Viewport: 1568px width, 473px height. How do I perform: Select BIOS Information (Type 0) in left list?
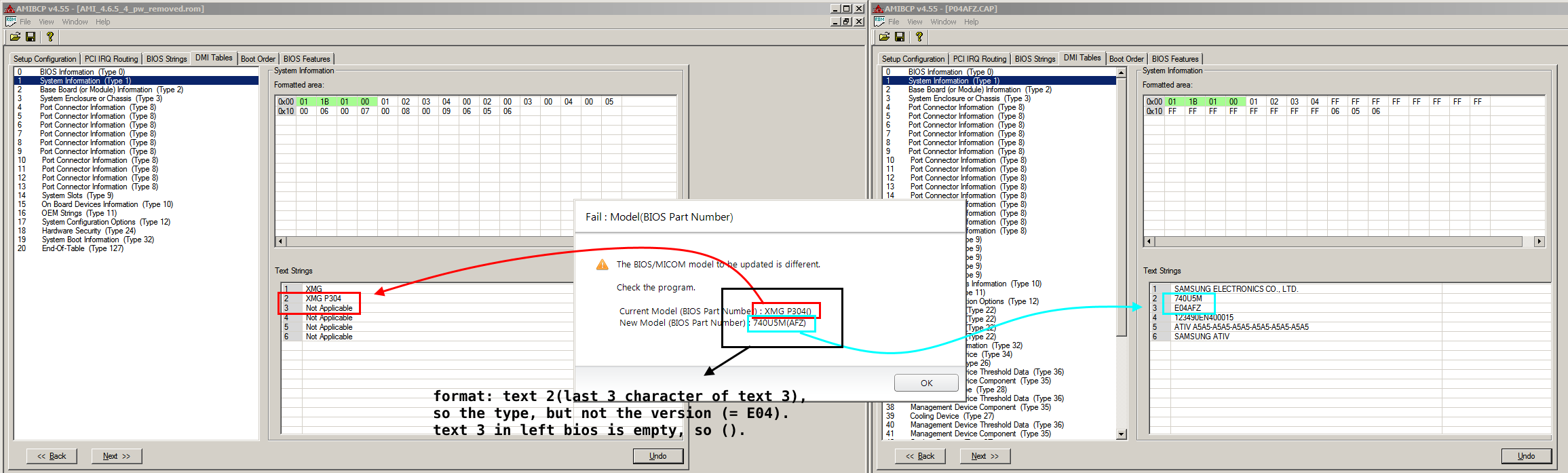tap(136, 72)
